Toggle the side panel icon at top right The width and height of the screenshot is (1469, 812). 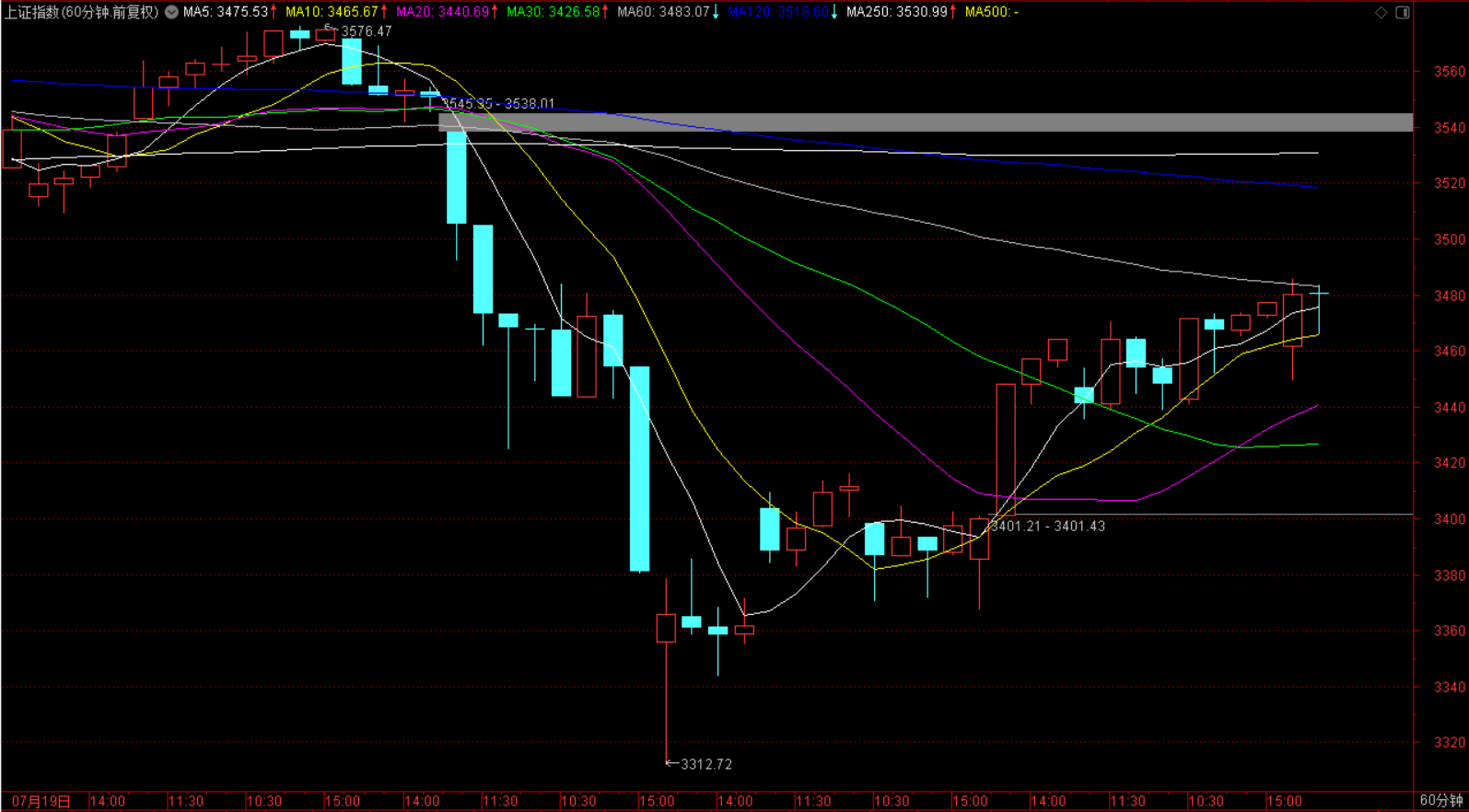[1403, 12]
